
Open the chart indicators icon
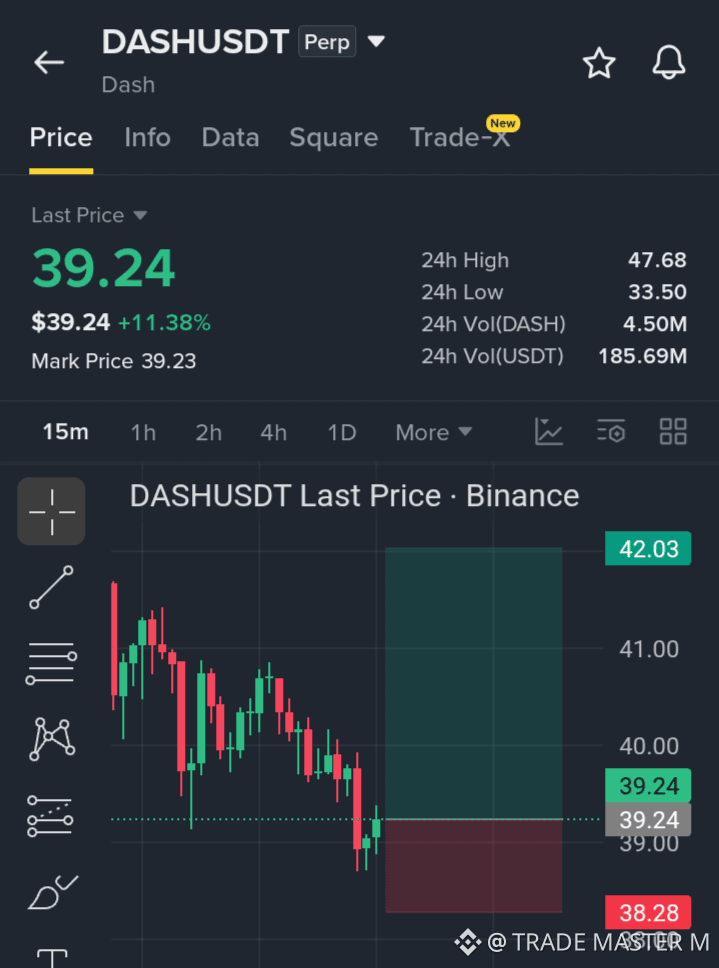(549, 432)
